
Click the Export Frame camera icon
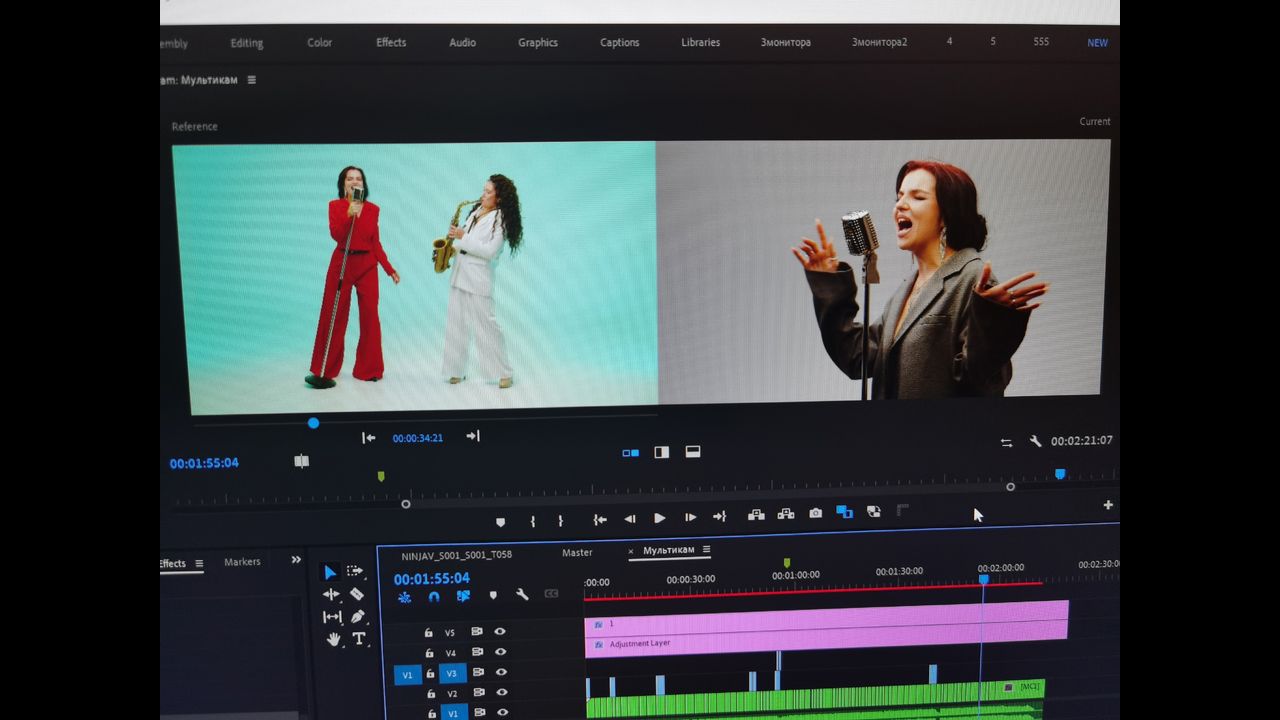pyautogui.click(x=815, y=513)
